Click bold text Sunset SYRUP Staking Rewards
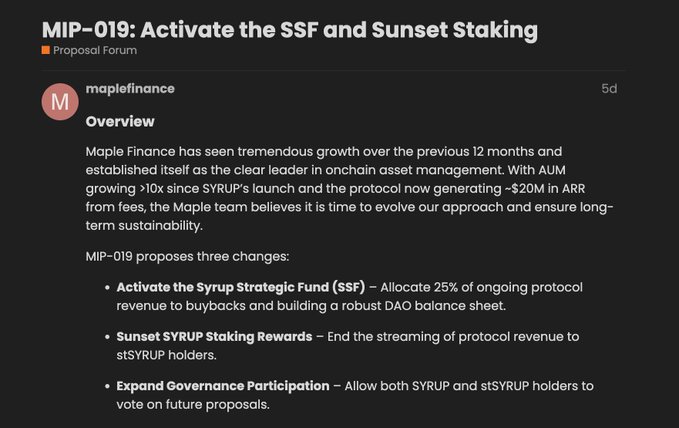This screenshot has height=428, width=679. [214, 336]
